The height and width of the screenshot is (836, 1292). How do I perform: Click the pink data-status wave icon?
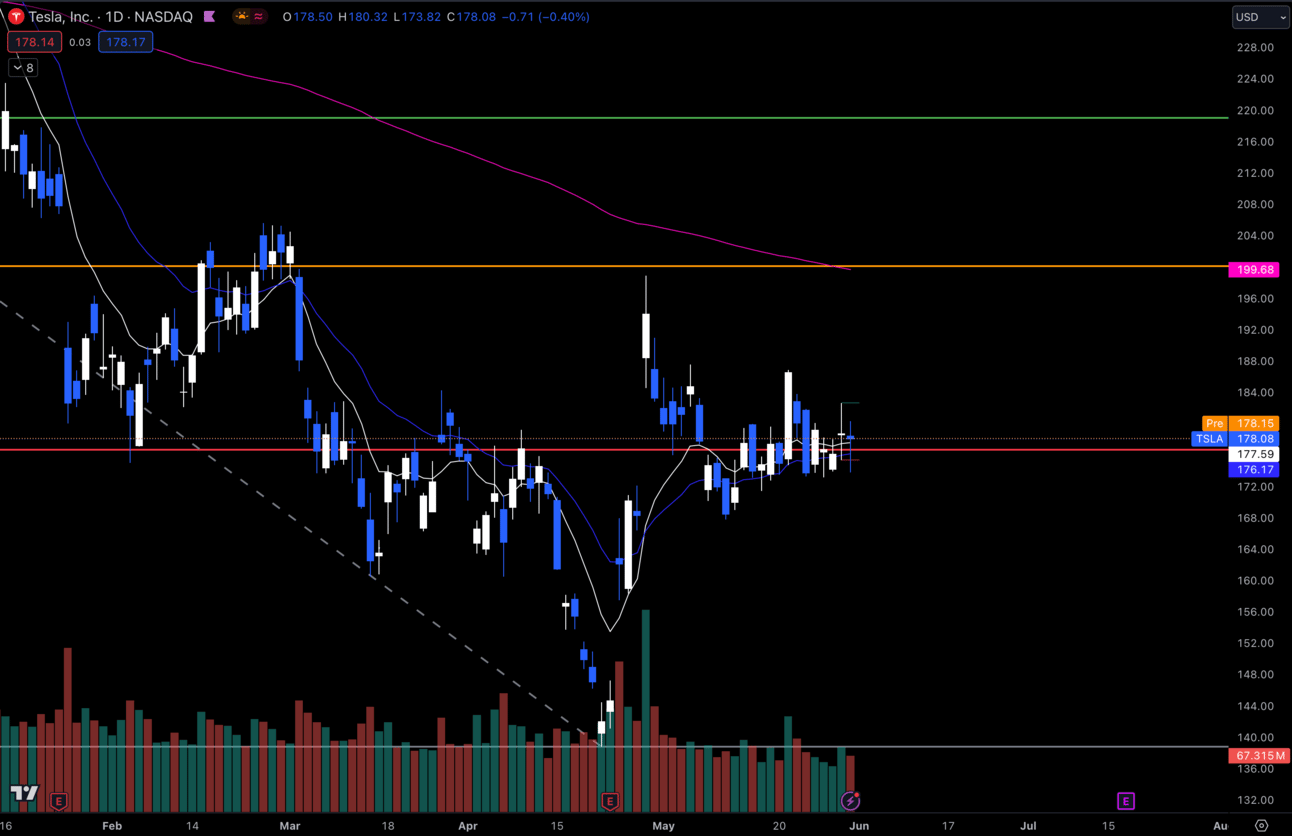(259, 17)
